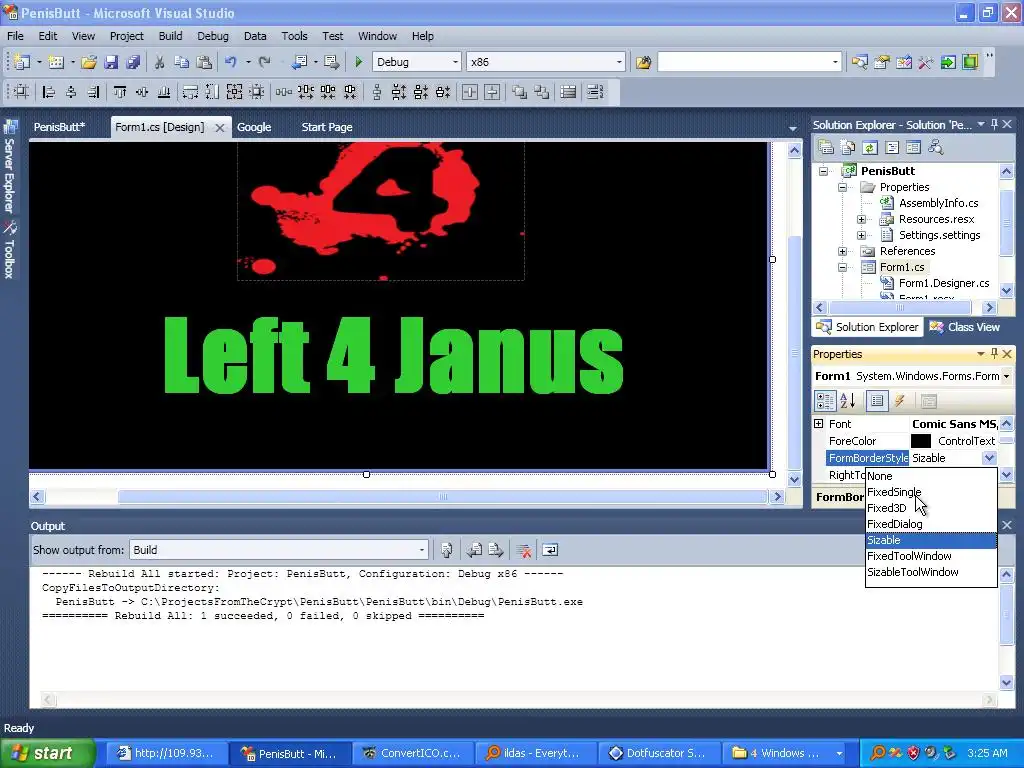Click the Bring to Front layout icon
1024x768 pixels.
point(519,92)
